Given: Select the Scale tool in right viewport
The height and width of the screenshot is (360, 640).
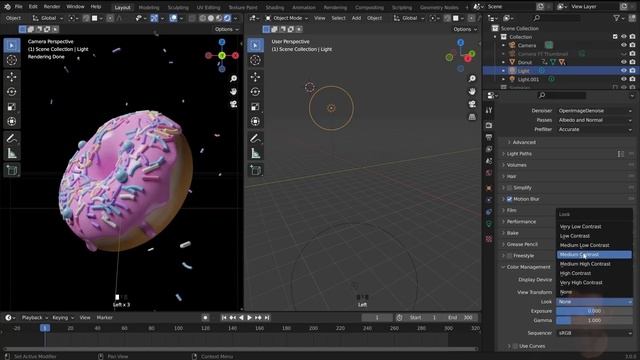Looking at the screenshot, I should 256,107.
